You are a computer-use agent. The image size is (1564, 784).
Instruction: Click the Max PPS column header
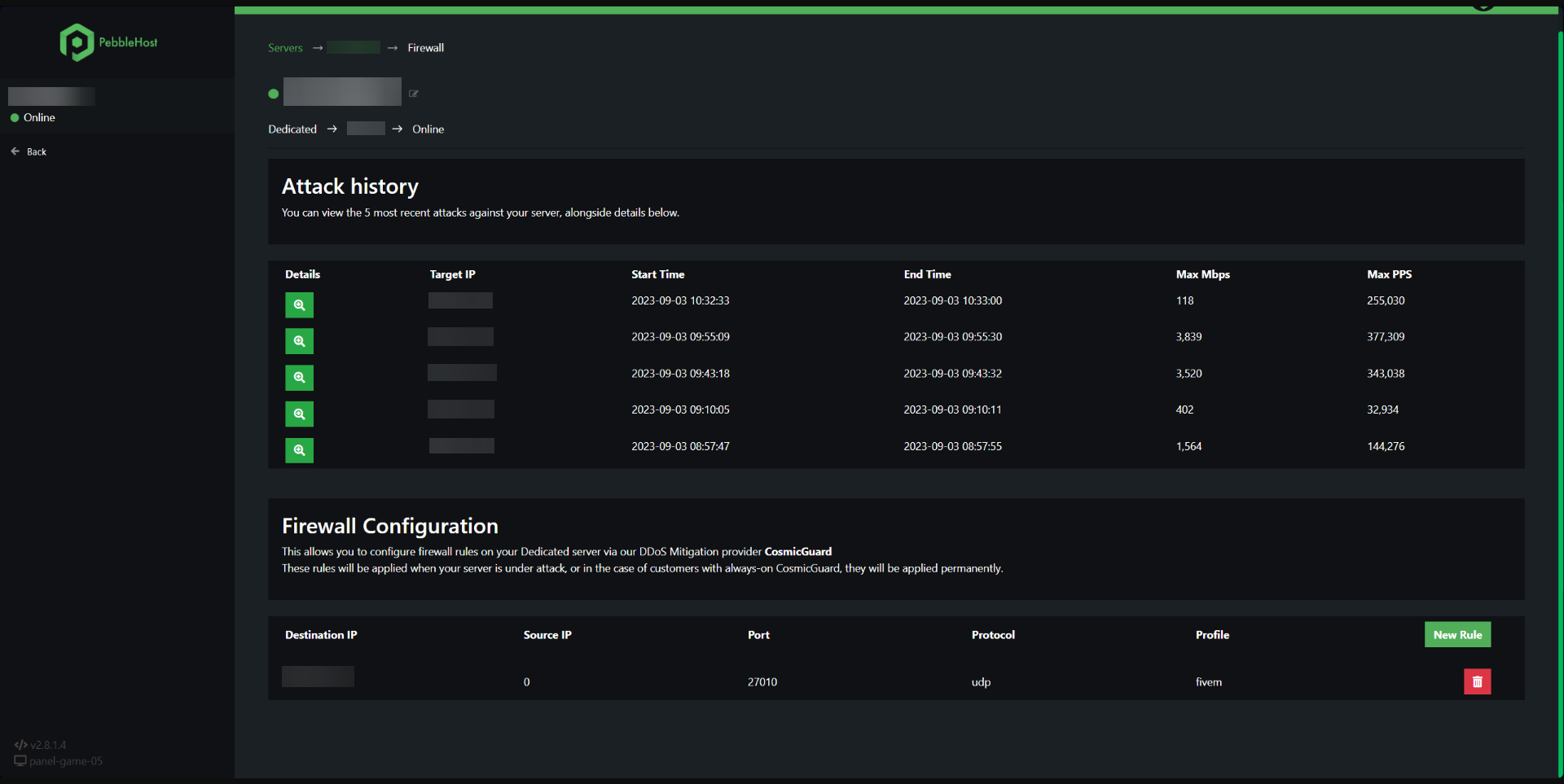tap(1389, 274)
